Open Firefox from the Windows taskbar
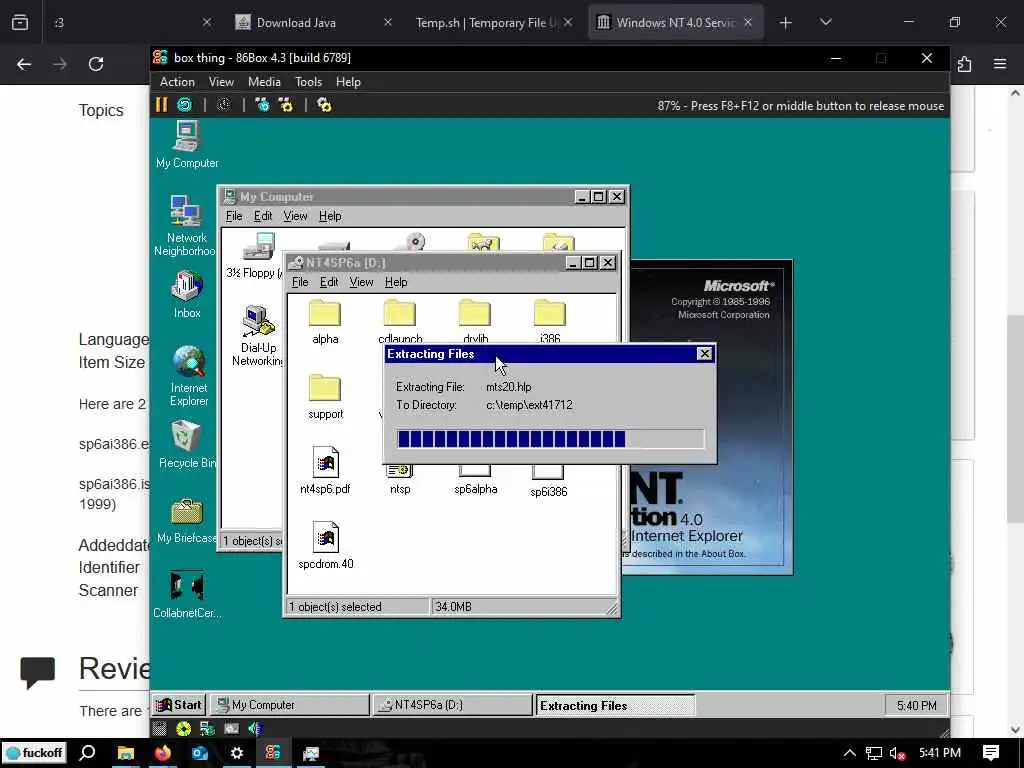1024x768 pixels. point(163,753)
